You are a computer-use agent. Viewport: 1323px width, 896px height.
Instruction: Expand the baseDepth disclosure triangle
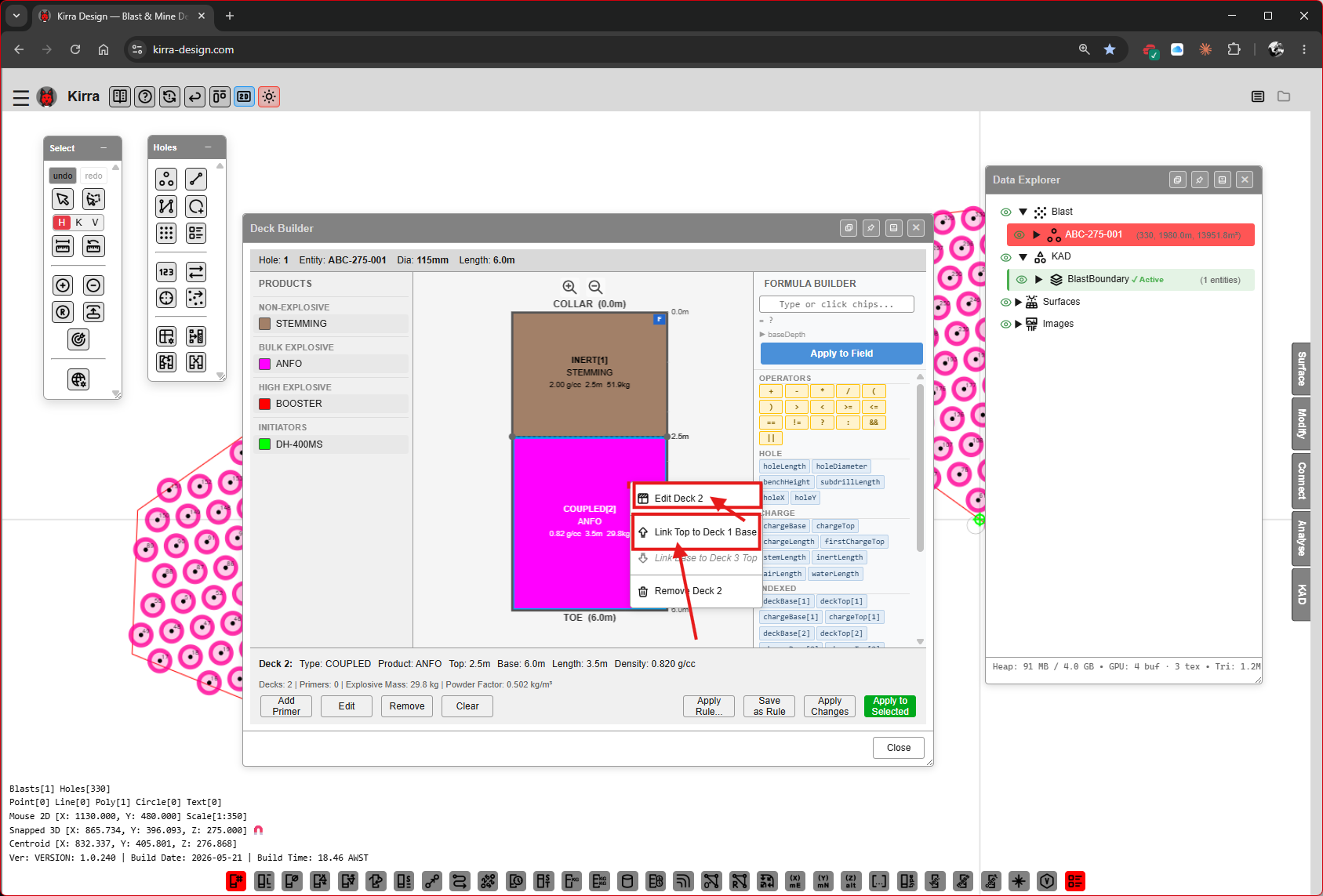(x=762, y=335)
